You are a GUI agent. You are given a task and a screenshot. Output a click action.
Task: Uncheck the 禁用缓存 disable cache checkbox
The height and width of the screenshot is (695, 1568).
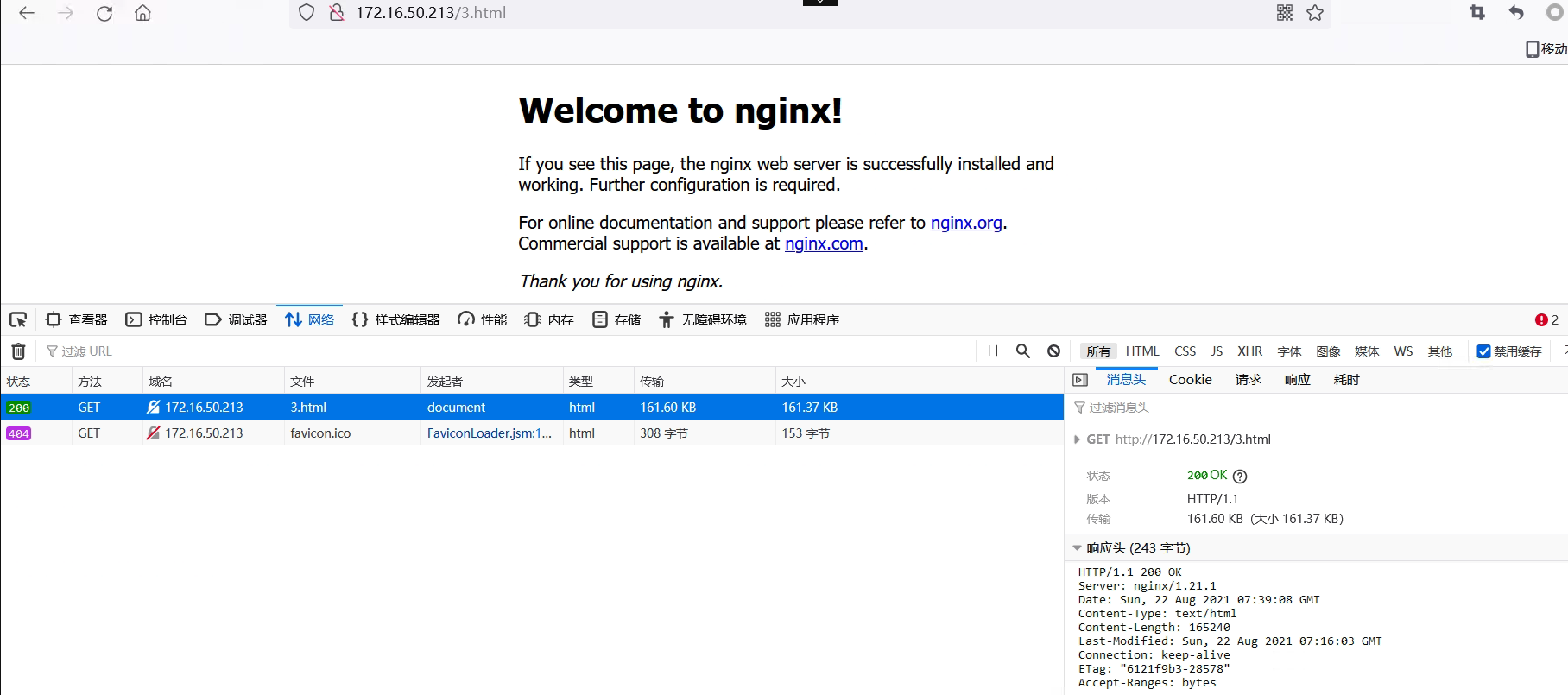point(1483,351)
